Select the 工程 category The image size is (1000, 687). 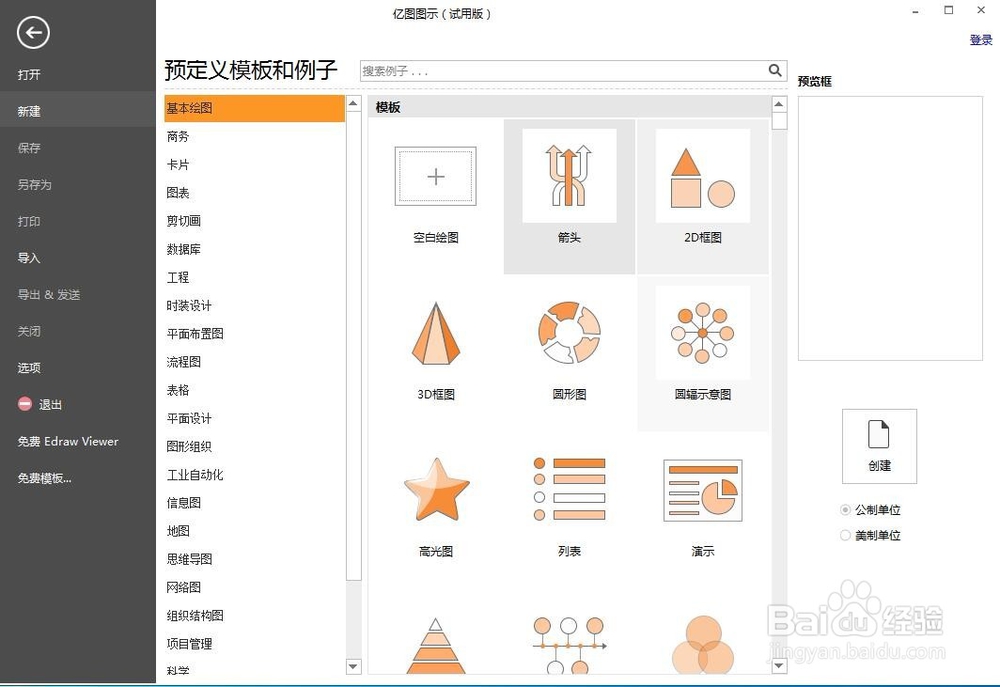point(178,277)
